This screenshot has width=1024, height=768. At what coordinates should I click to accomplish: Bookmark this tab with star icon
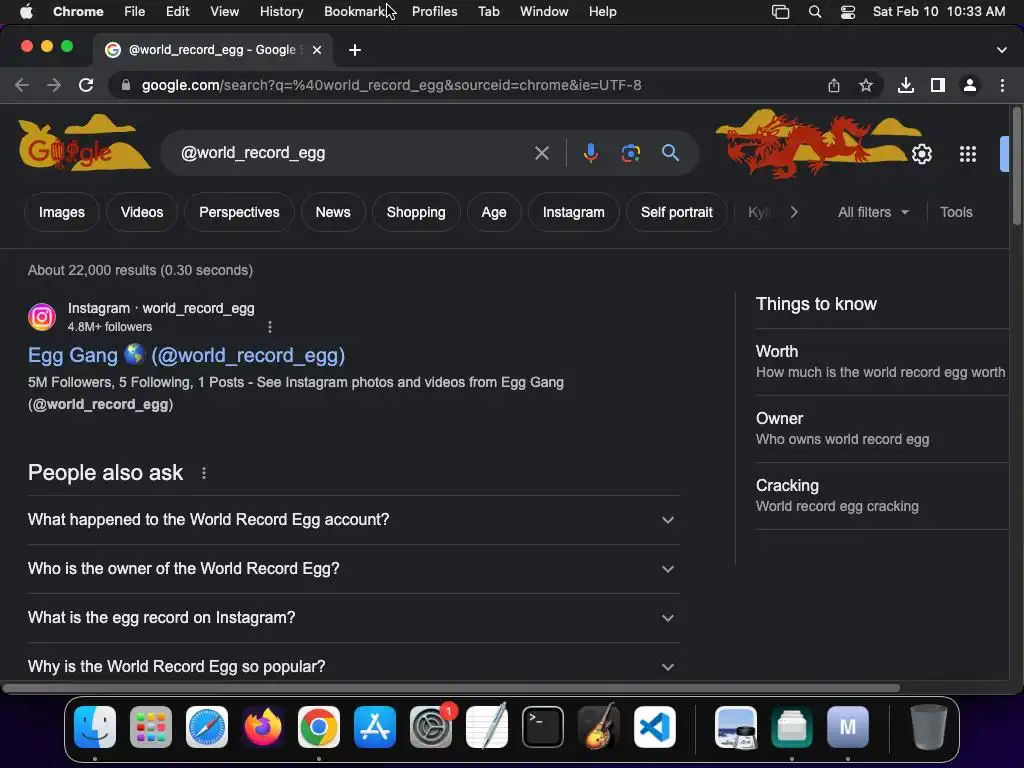pyautogui.click(x=866, y=85)
